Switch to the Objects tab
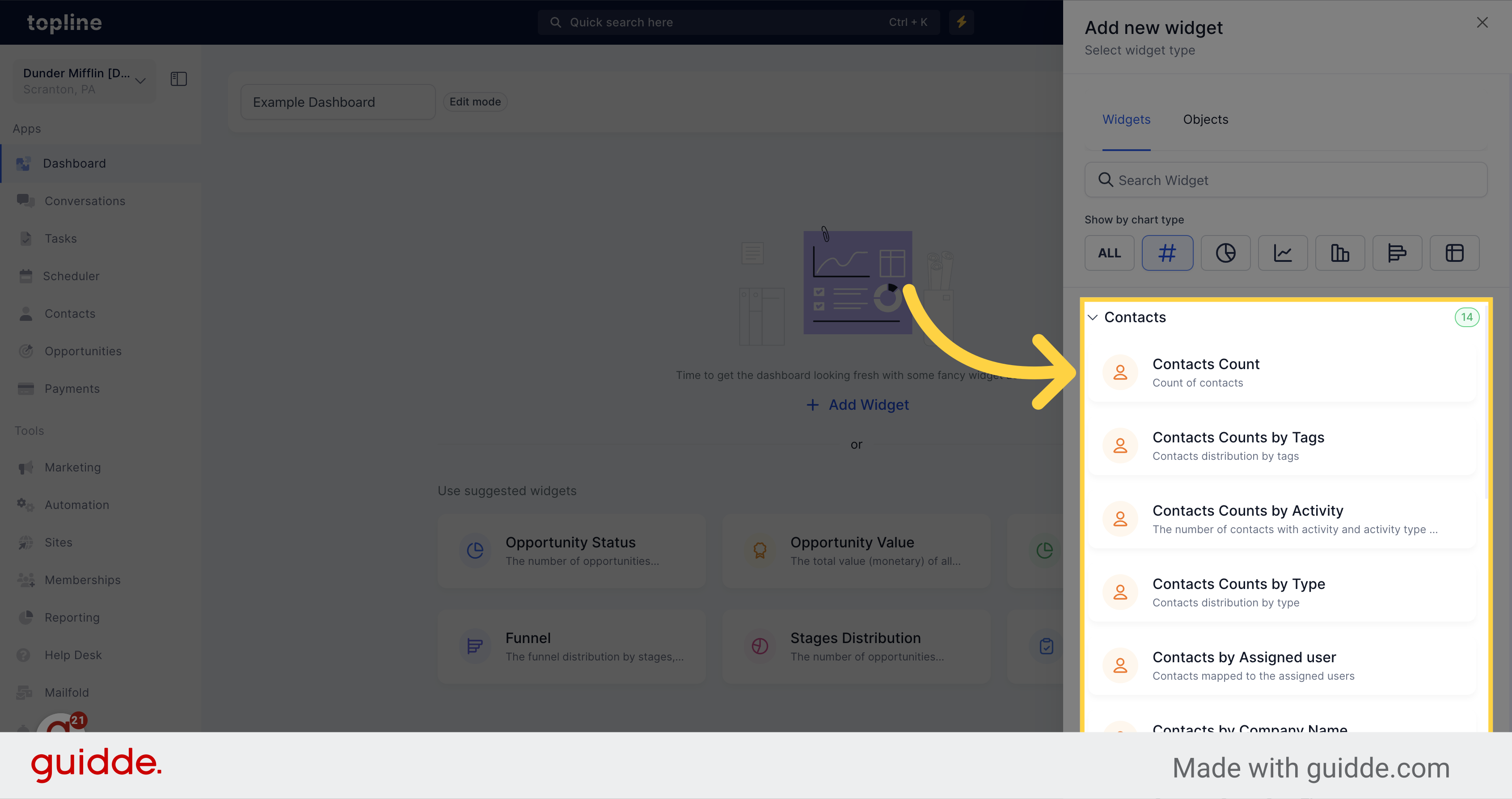The height and width of the screenshot is (799, 1512). click(x=1205, y=119)
